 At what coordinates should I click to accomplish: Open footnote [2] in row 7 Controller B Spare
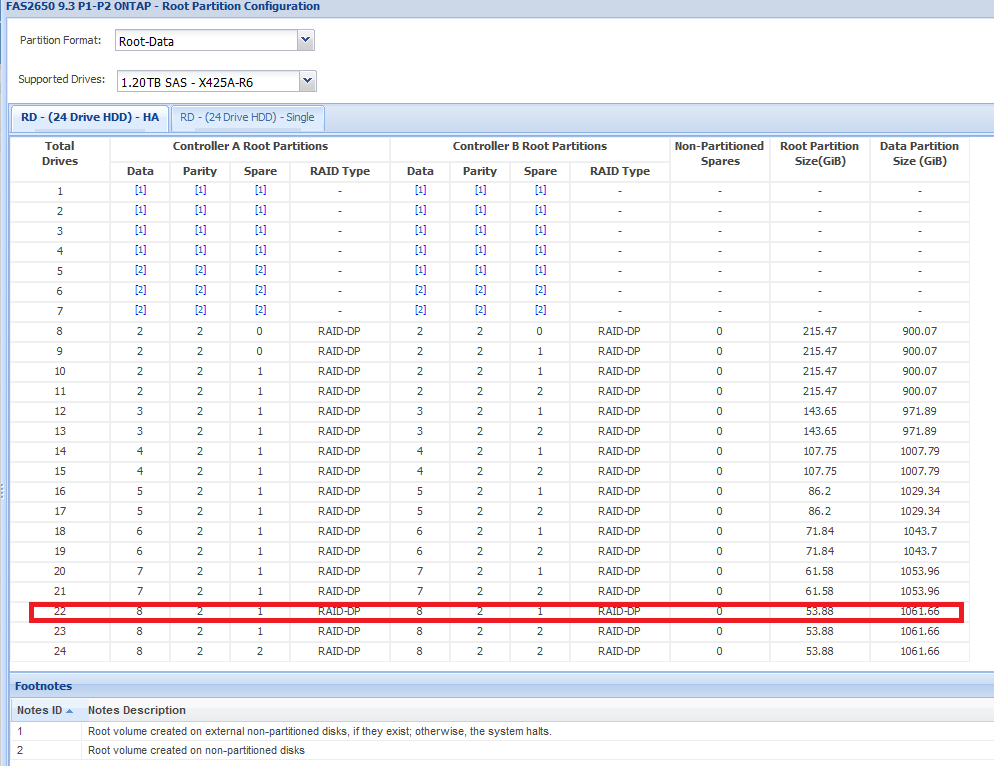pyautogui.click(x=540, y=310)
